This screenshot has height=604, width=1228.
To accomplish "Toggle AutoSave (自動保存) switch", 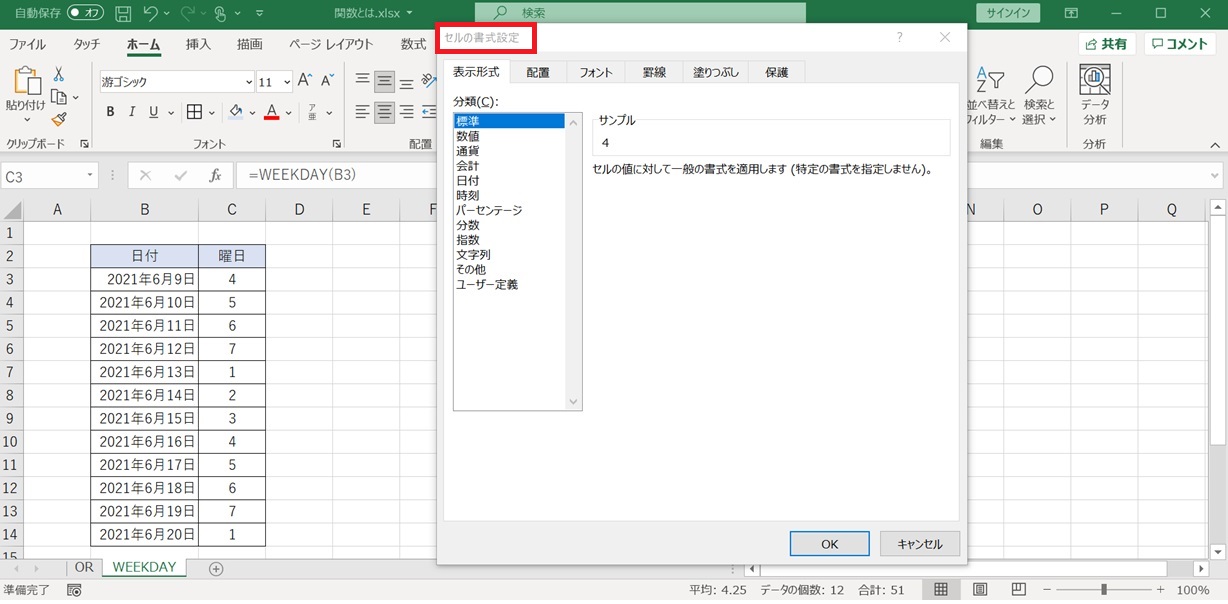I will (x=86, y=14).
